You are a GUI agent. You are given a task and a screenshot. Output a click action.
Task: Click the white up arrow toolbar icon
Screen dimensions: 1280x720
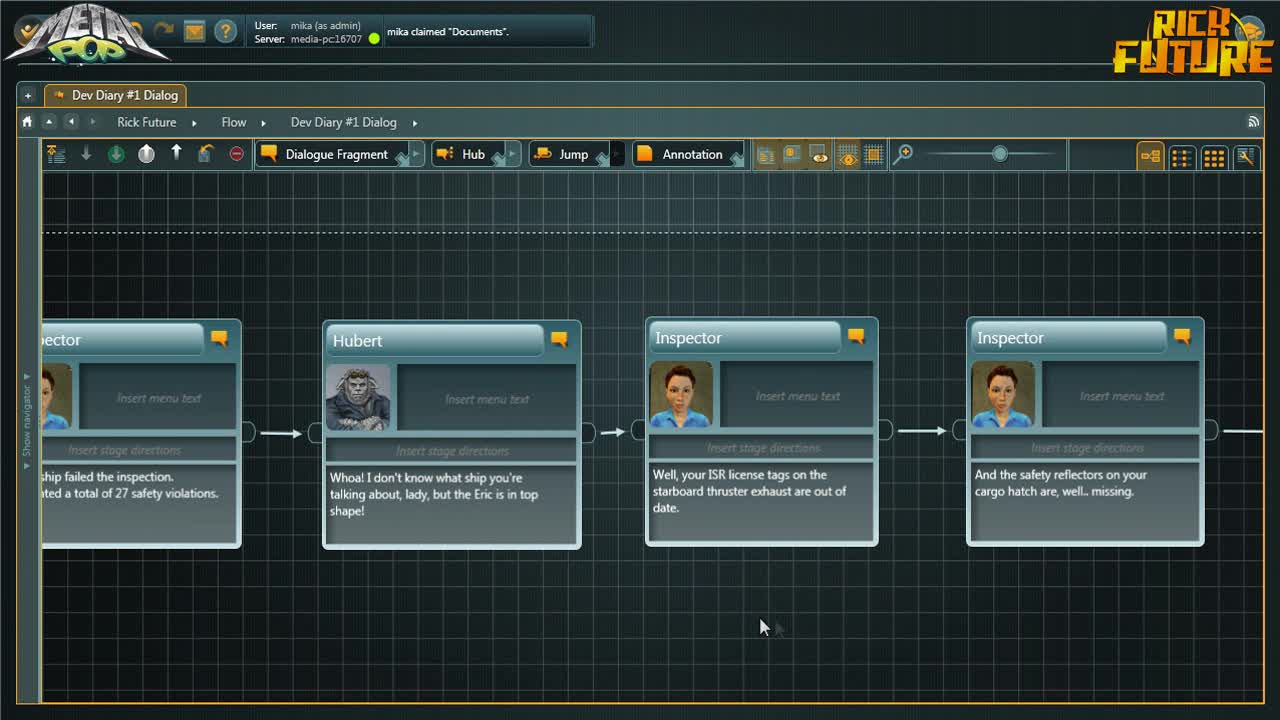[x=176, y=153]
